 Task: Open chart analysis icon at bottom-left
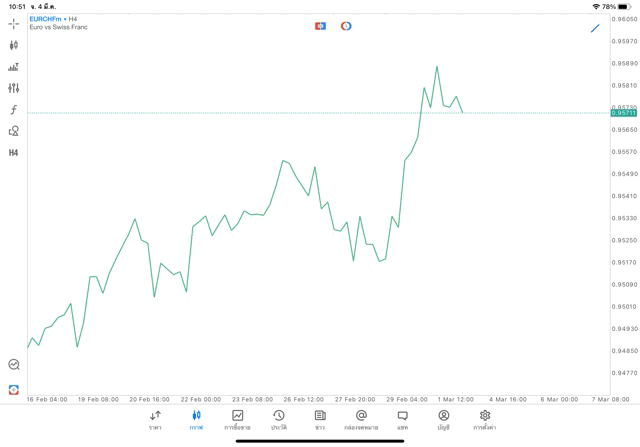[x=13, y=365]
